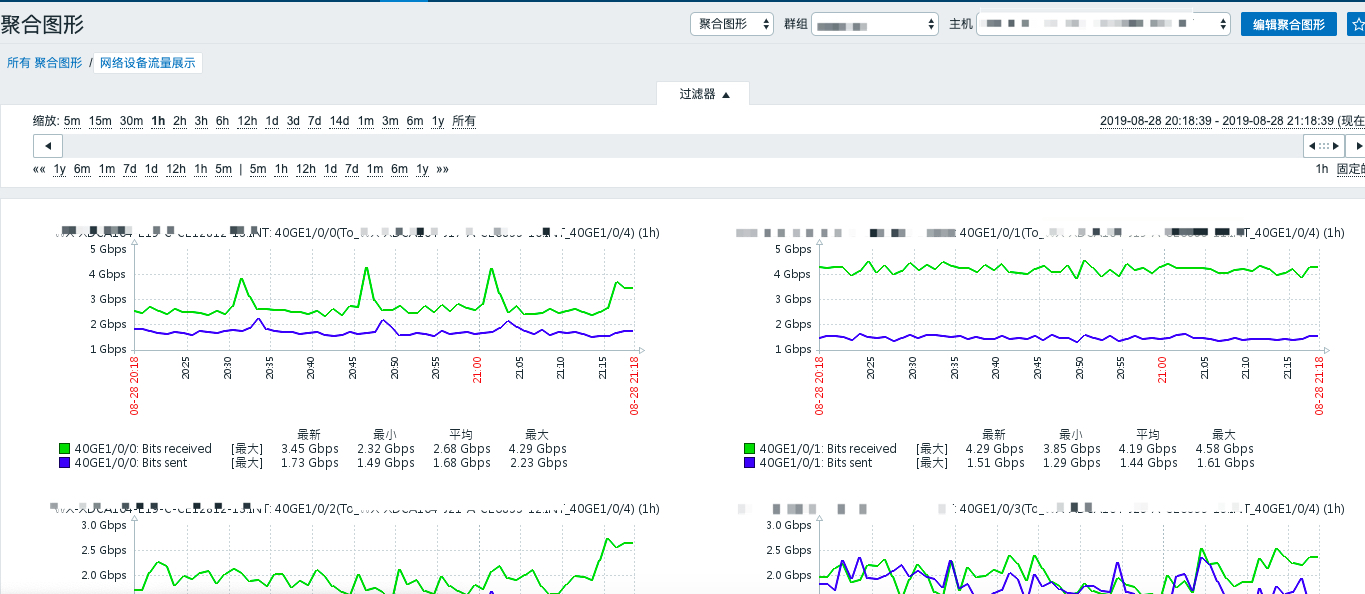Select the 网络设备流量展示 breadcrumb item
Viewport: 1365px width, 594px height.
(x=148, y=63)
